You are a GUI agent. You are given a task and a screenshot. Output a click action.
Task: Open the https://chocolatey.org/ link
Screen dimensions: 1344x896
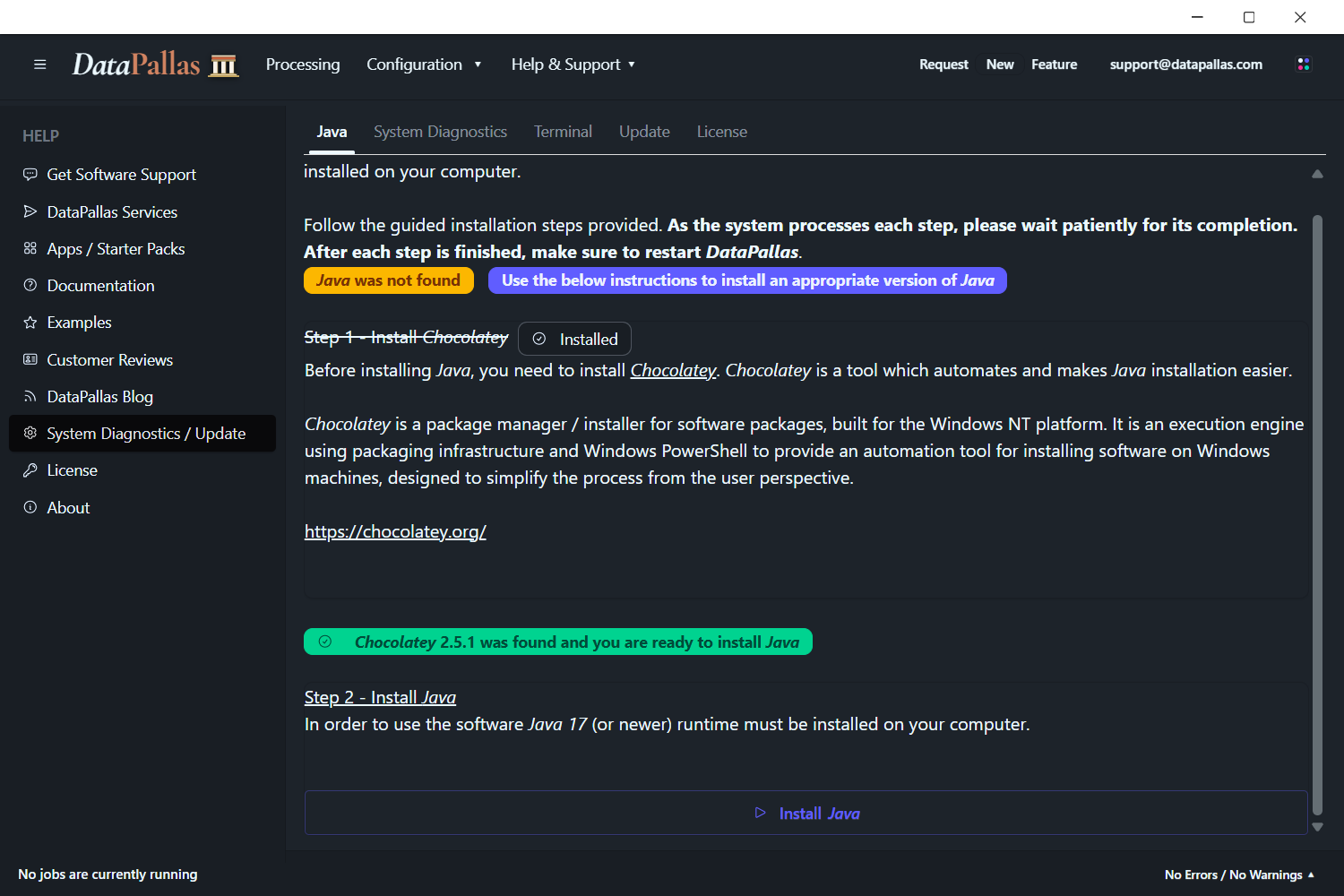[x=395, y=531]
